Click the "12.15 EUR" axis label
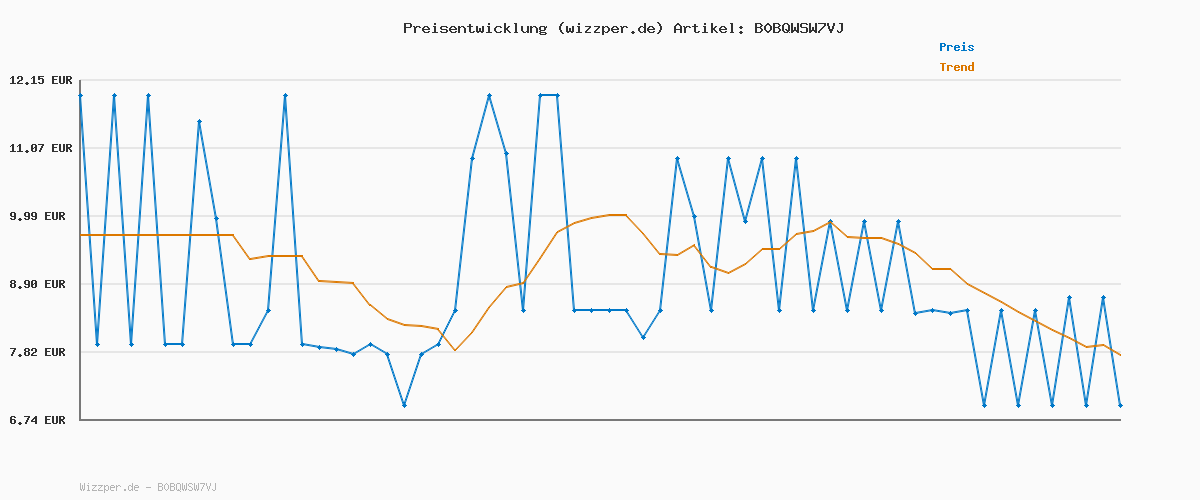 pyautogui.click(x=41, y=80)
